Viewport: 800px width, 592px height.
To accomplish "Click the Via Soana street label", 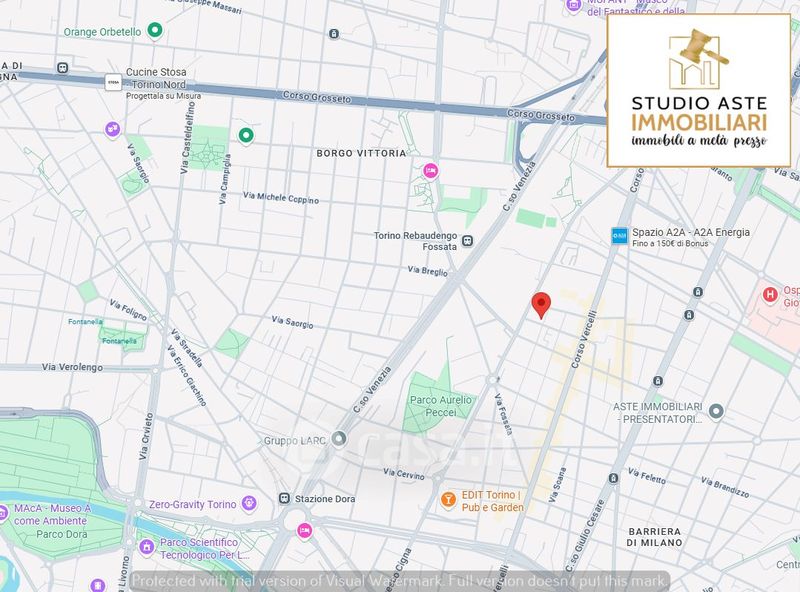I will pos(557,485).
